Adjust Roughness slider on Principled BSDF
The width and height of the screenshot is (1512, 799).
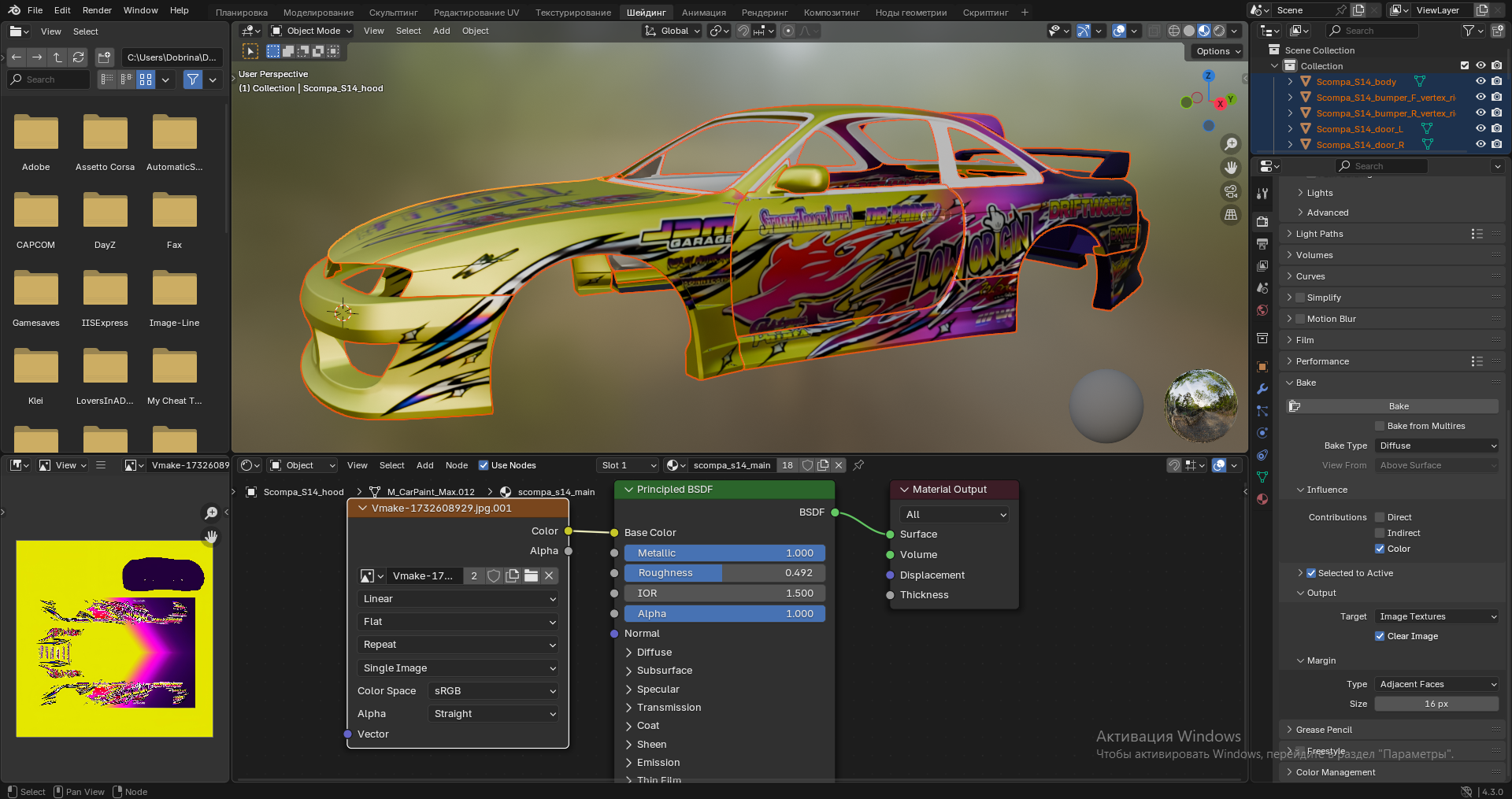pyautogui.click(x=725, y=573)
